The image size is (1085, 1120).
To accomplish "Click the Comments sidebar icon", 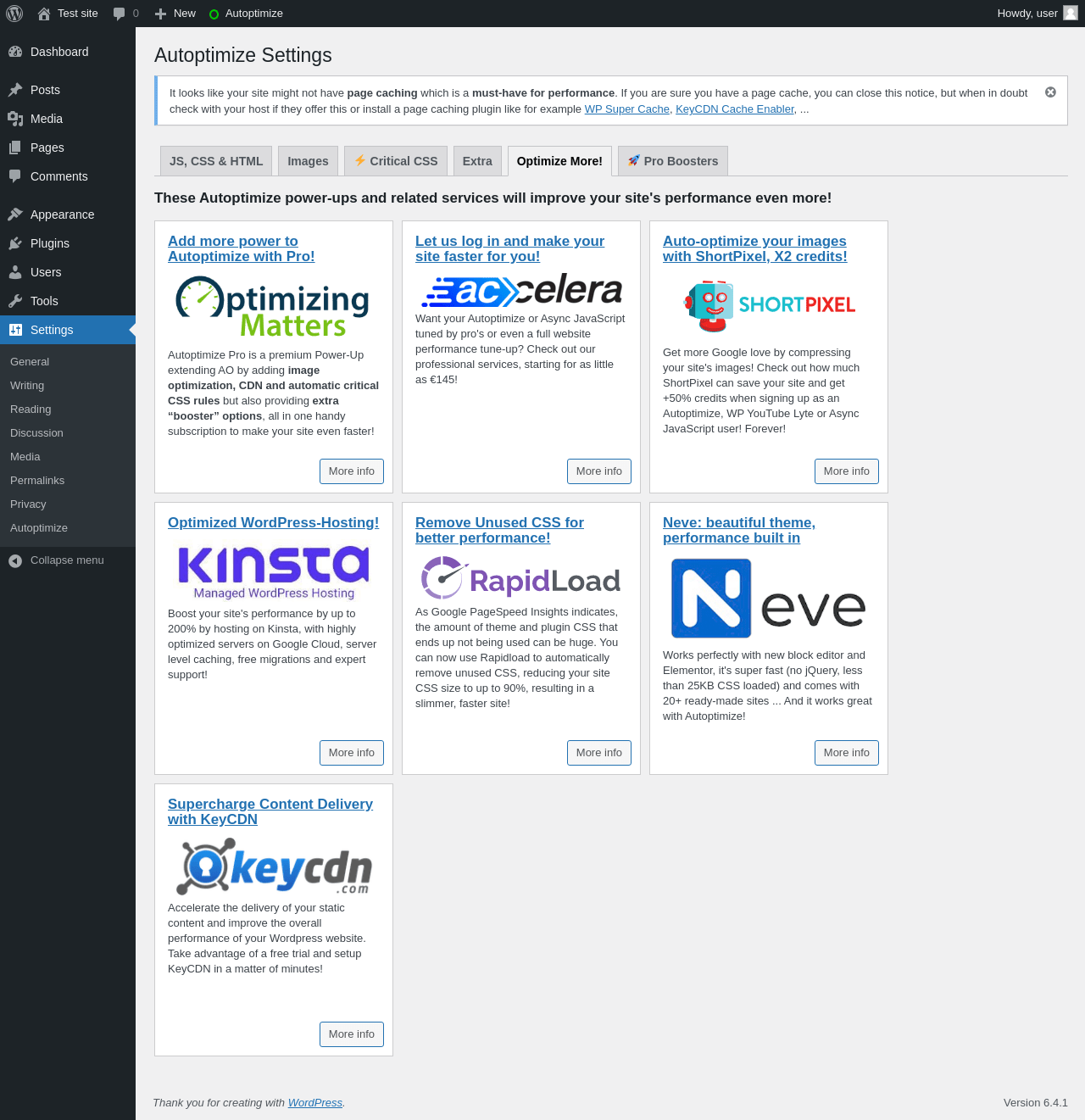I will (15, 176).
